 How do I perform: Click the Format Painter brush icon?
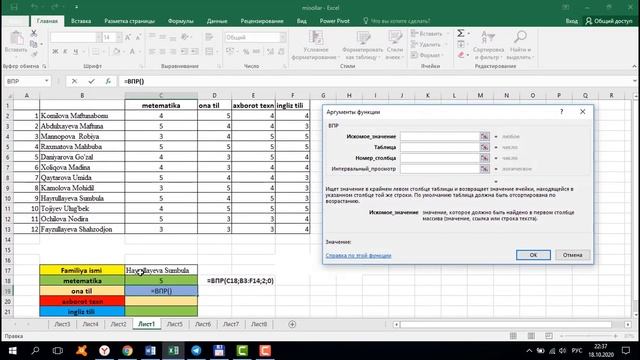(34, 53)
